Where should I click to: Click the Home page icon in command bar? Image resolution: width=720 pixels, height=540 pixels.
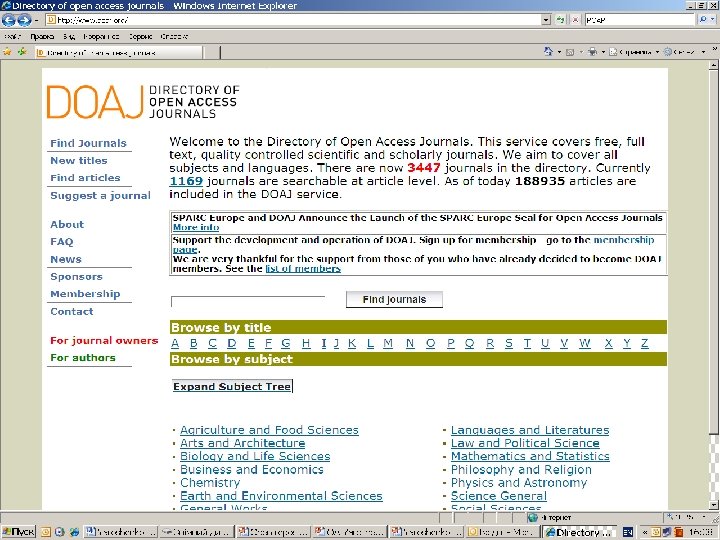point(548,51)
